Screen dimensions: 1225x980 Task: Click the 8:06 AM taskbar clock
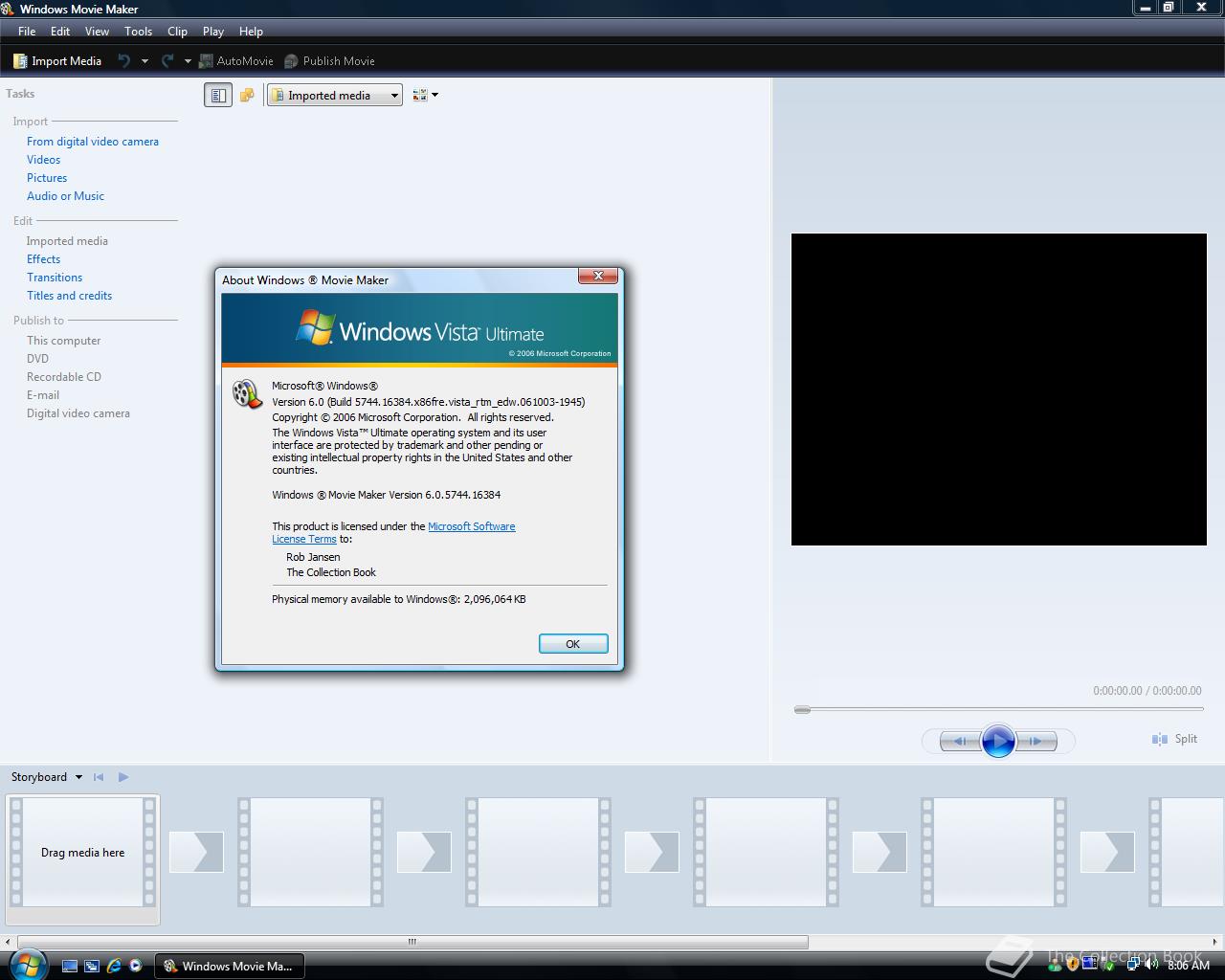[1189, 966]
